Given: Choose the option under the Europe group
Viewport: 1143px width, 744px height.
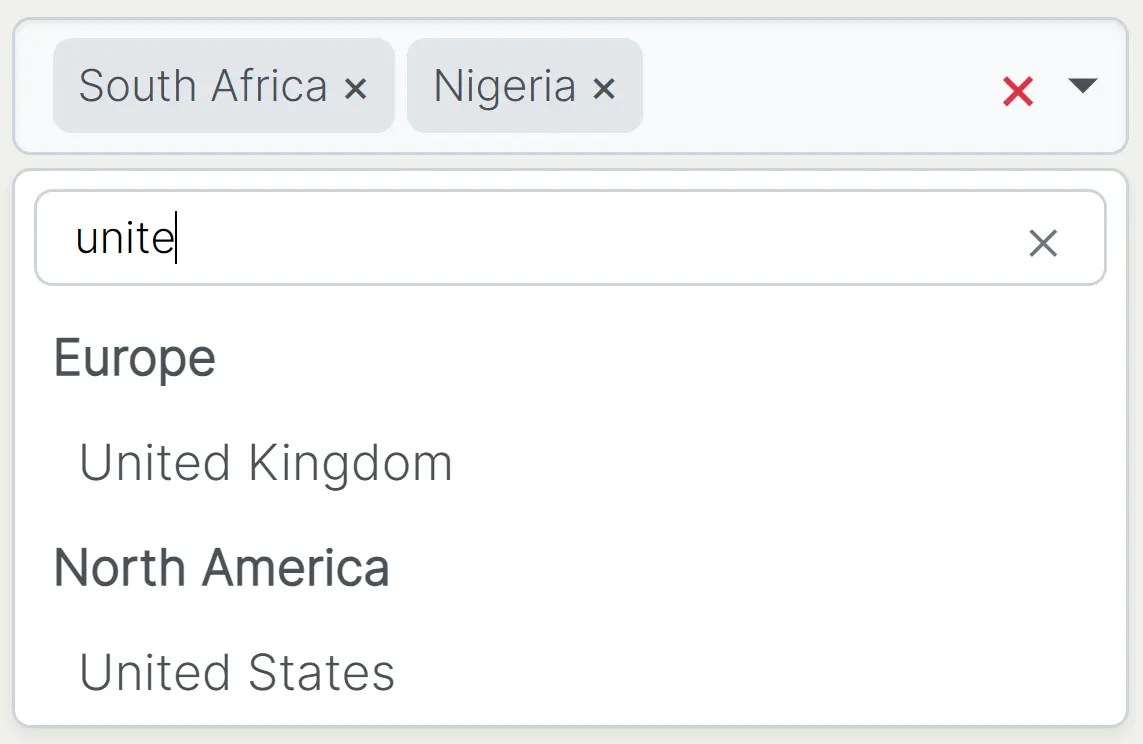Looking at the screenshot, I should 266,463.
